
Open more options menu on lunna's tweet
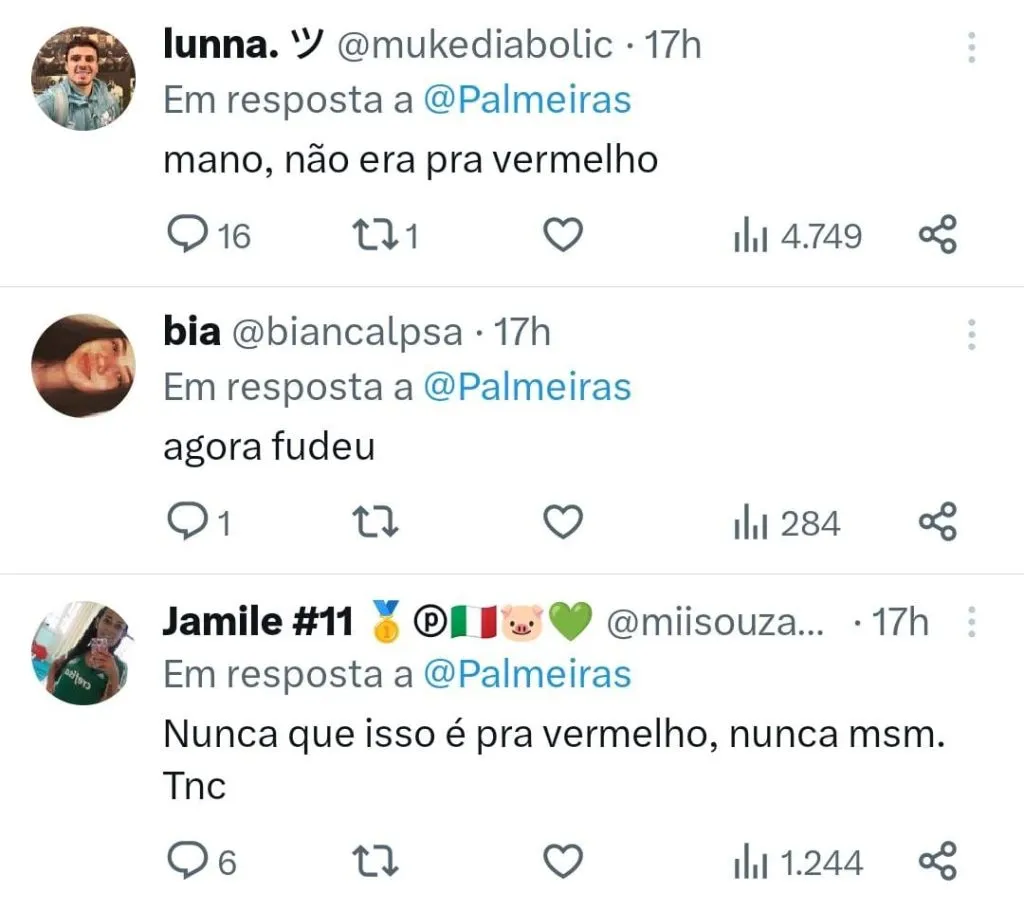pos(971,47)
